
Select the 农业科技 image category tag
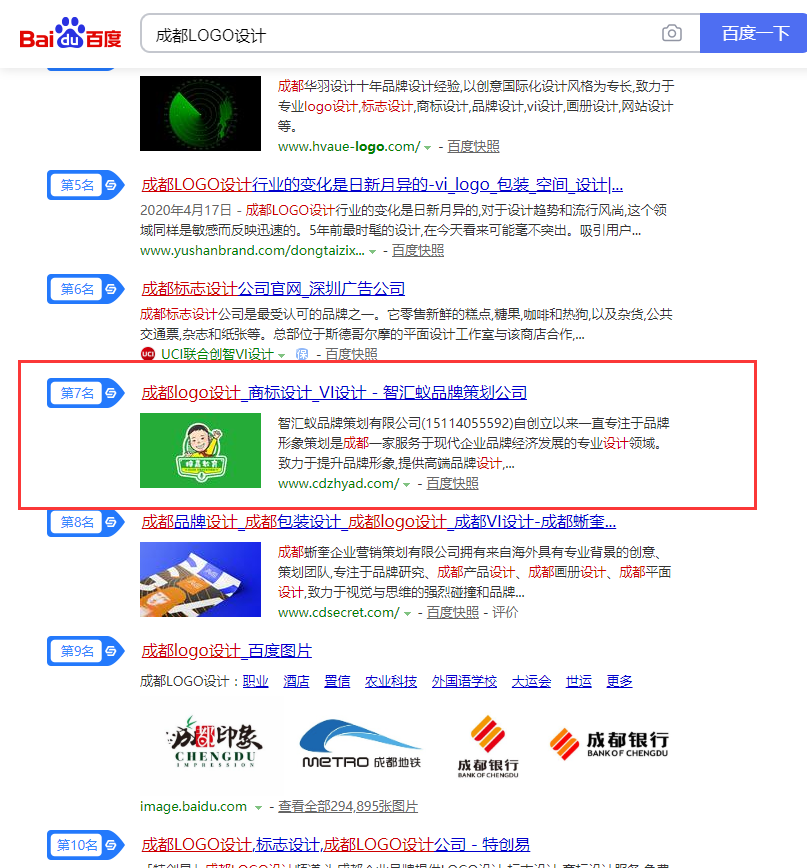pyautogui.click(x=391, y=681)
